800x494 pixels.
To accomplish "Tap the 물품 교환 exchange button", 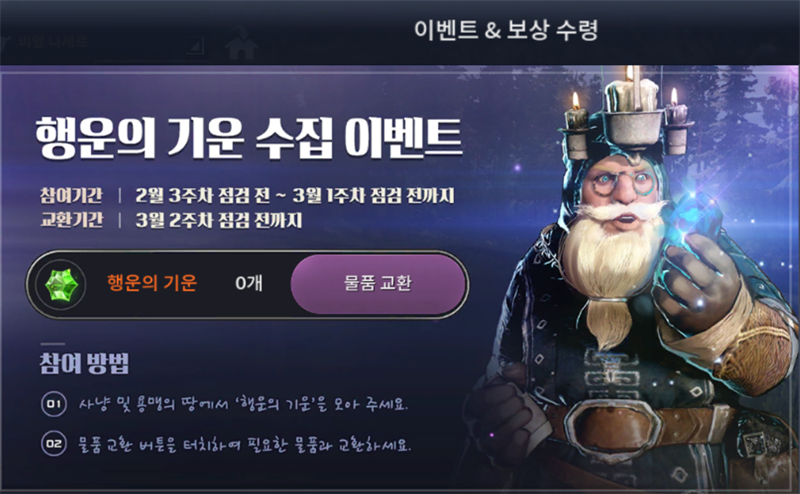I will pyautogui.click(x=378, y=284).
